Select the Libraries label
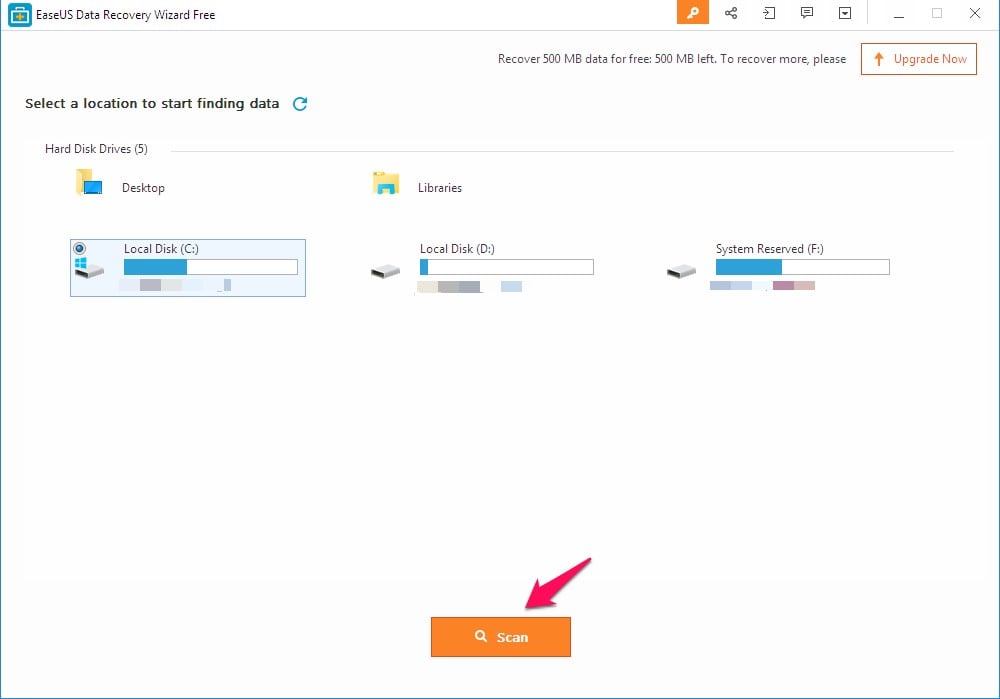1000x699 pixels. coord(440,188)
